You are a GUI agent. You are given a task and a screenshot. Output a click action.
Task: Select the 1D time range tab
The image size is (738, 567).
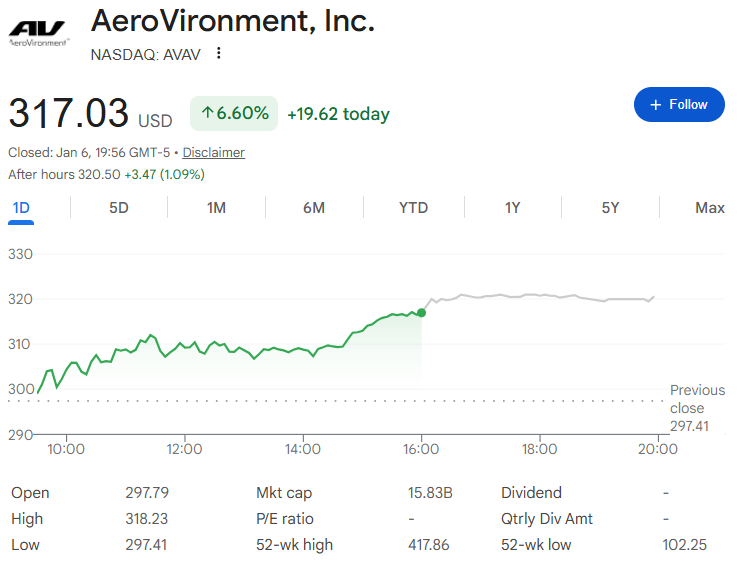(21, 208)
